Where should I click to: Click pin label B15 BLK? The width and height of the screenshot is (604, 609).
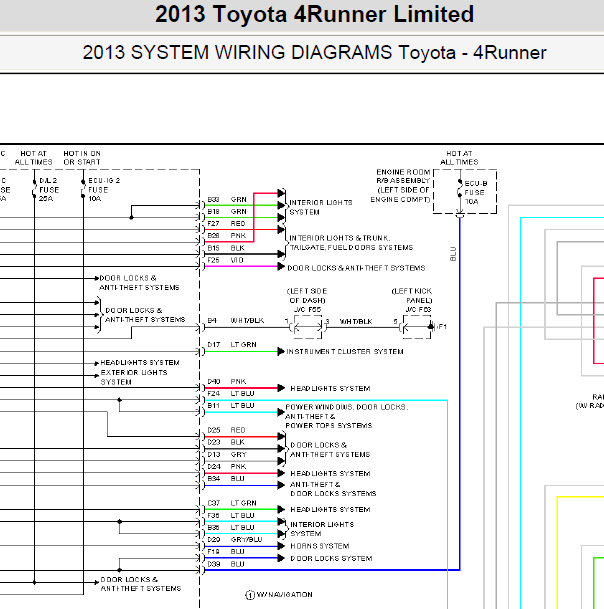[226, 248]
